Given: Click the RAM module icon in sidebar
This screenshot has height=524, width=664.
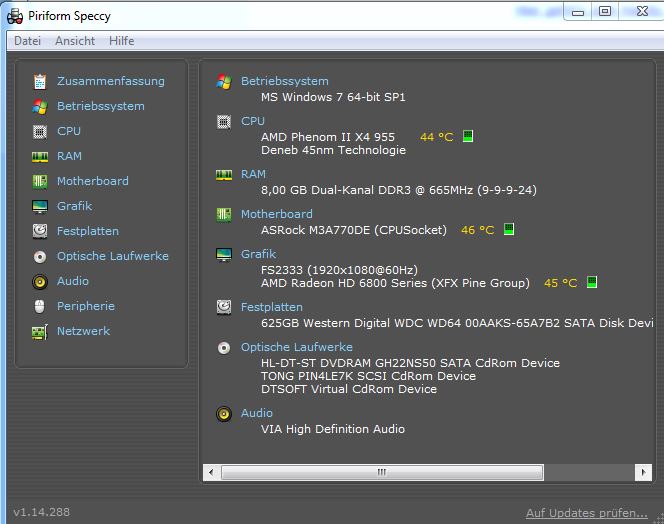Looking at the screenshot, I should [40, 157].
